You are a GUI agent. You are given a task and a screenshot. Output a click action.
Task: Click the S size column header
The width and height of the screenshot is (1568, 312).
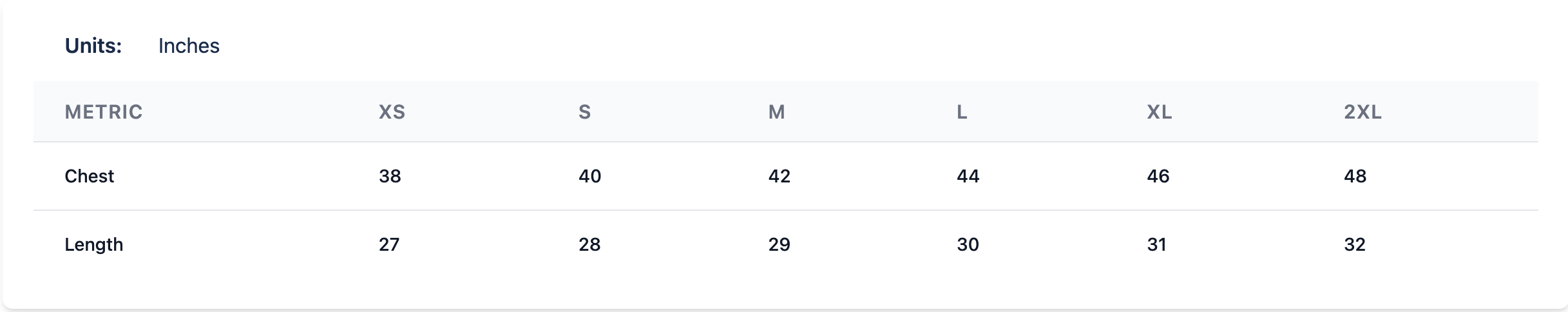point(584,112)
